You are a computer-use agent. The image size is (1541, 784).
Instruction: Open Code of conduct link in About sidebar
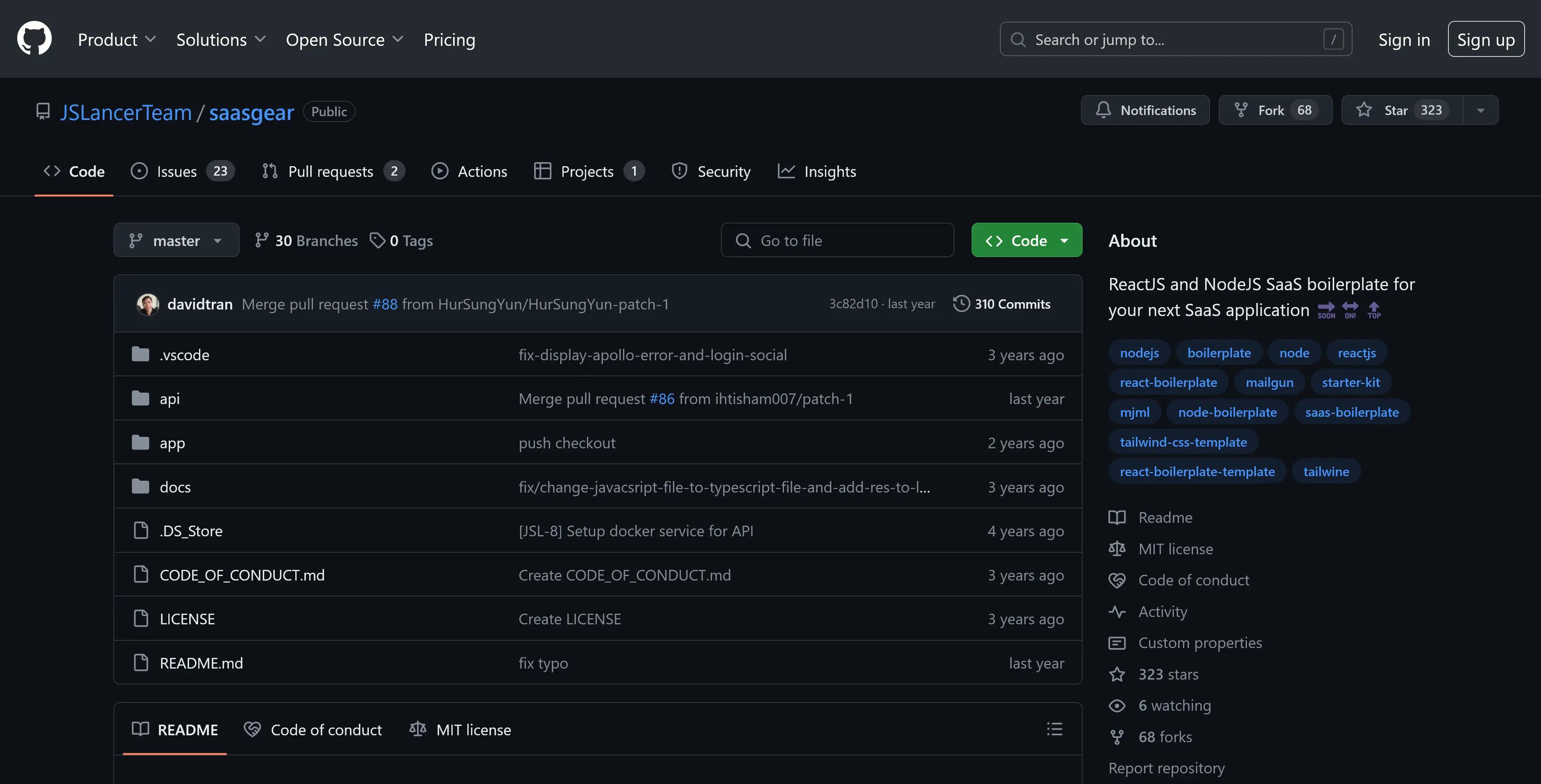coord(1179,580)
